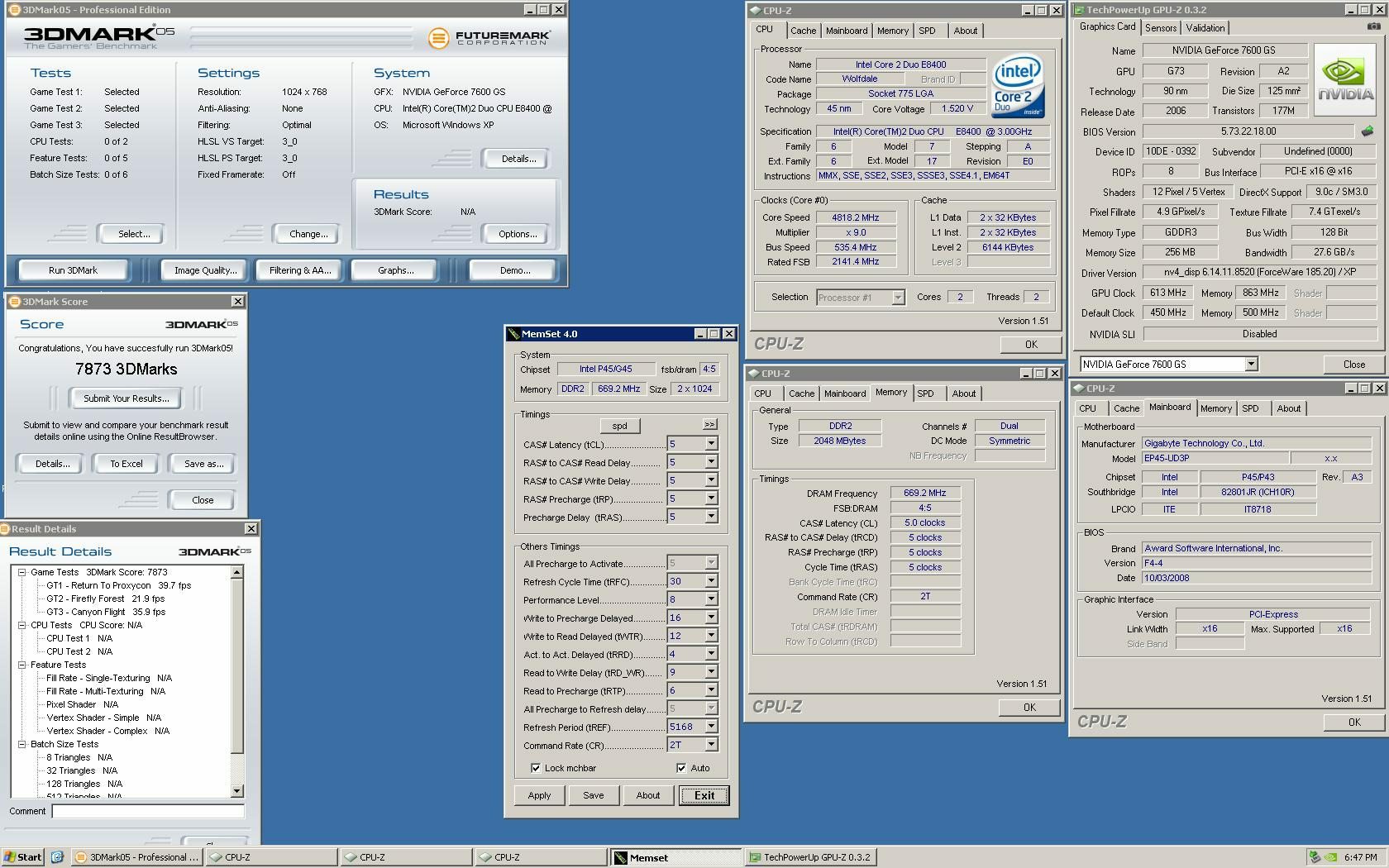Click Filtering & AA button
Screen dimensions: 1389x868
coord(300,270)
